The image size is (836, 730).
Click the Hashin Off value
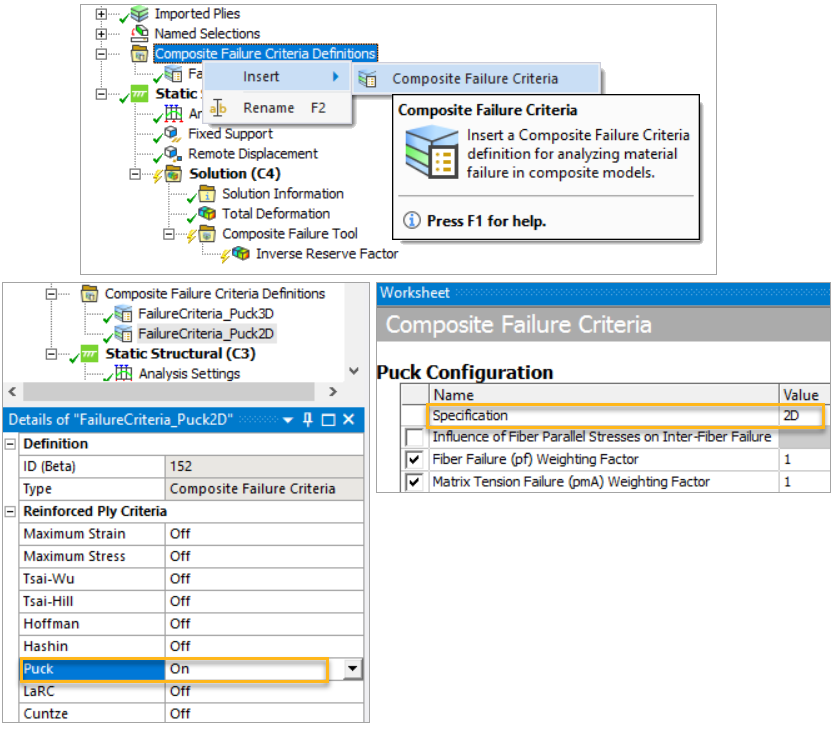coord(264,646)
